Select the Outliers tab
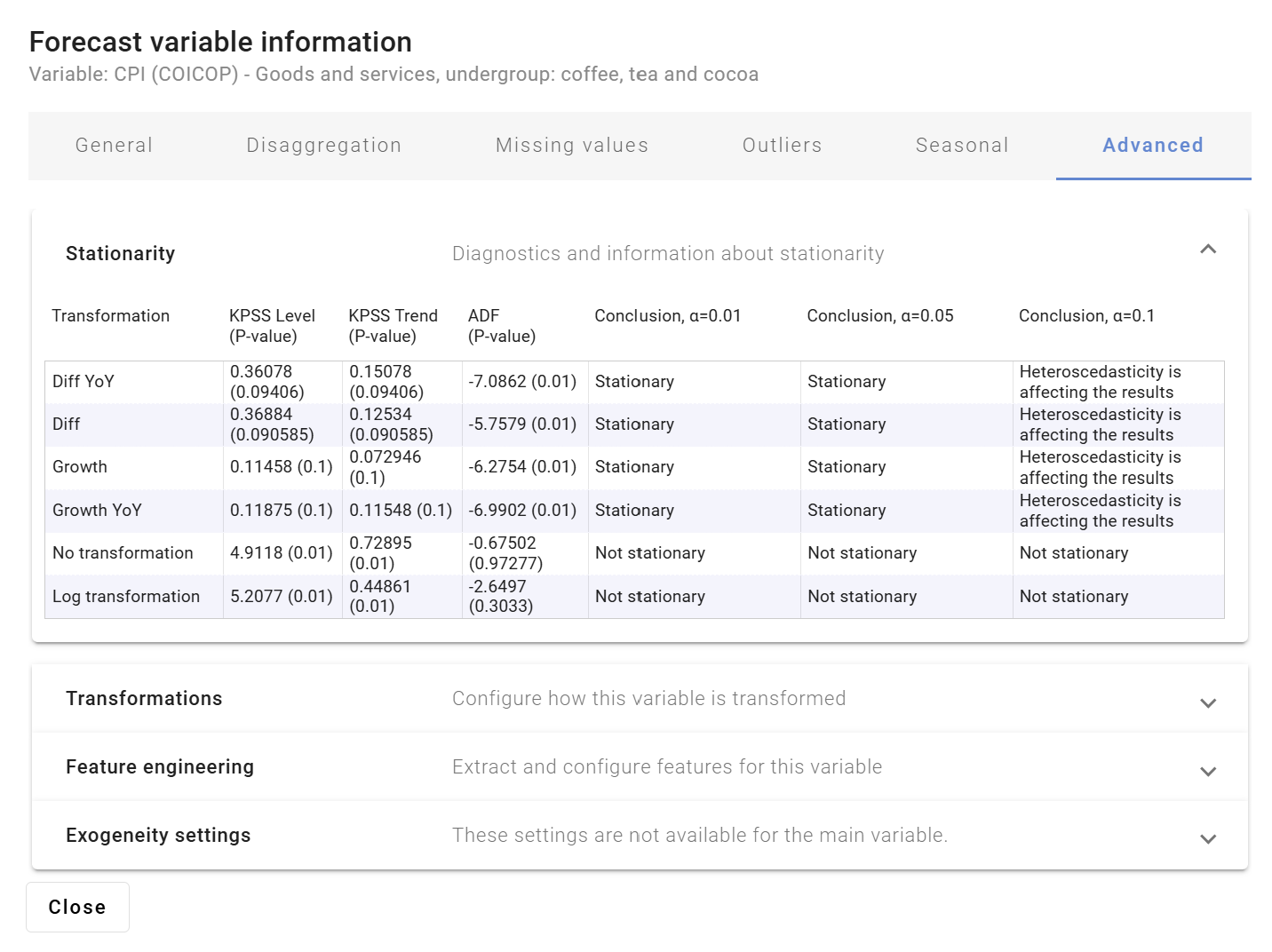 point(782,146)
